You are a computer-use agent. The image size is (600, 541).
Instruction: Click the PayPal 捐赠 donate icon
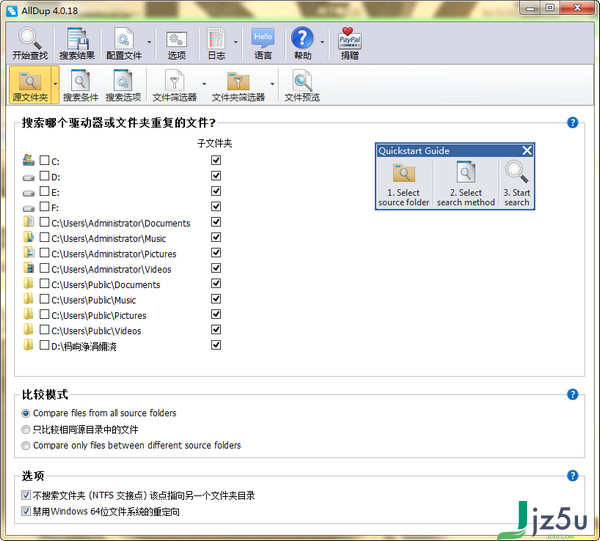(349, 44)
